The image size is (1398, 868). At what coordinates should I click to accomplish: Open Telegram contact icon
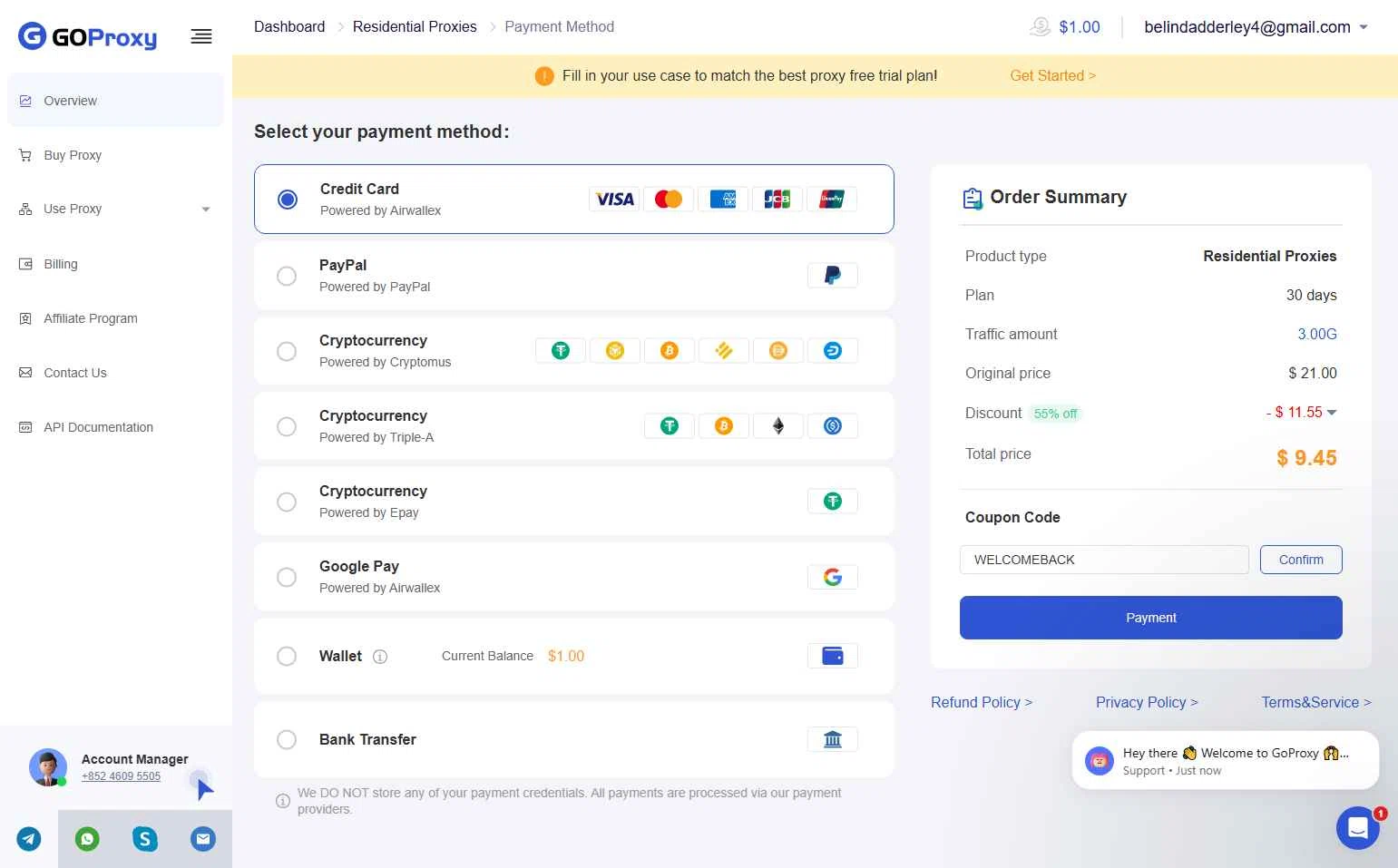(29, 839)
